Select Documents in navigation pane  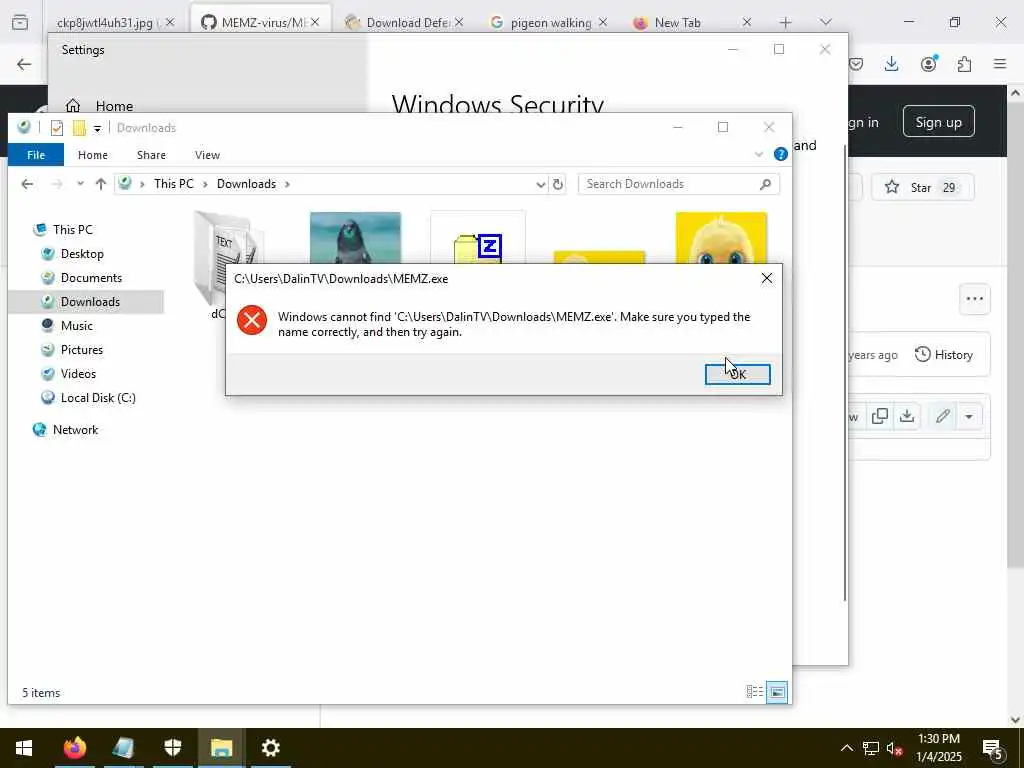[x=91, y=278]
